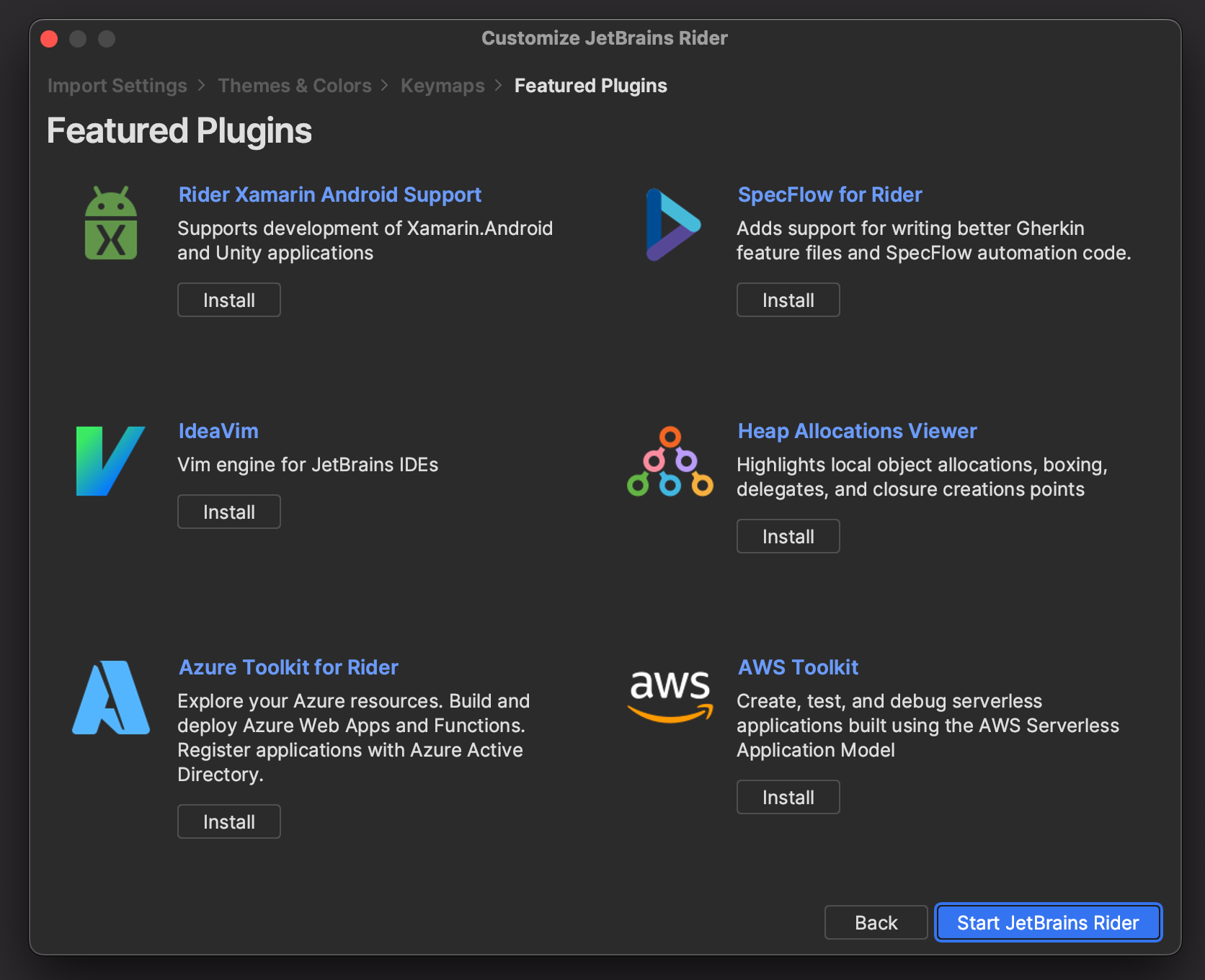Click the Heap Allocations Viewer plugin icon

[x=670, y=461]
